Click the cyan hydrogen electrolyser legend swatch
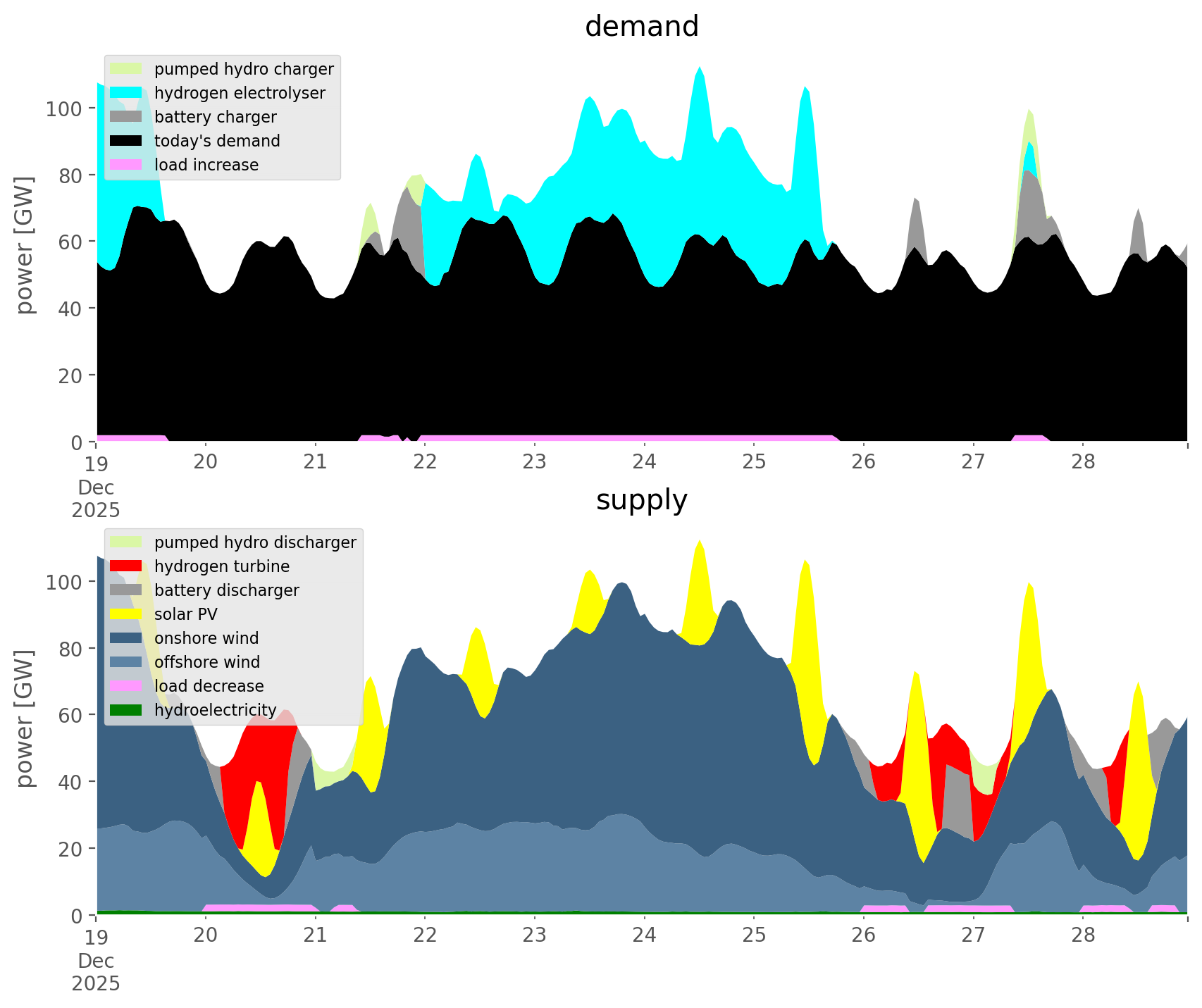 coord(126,93)
